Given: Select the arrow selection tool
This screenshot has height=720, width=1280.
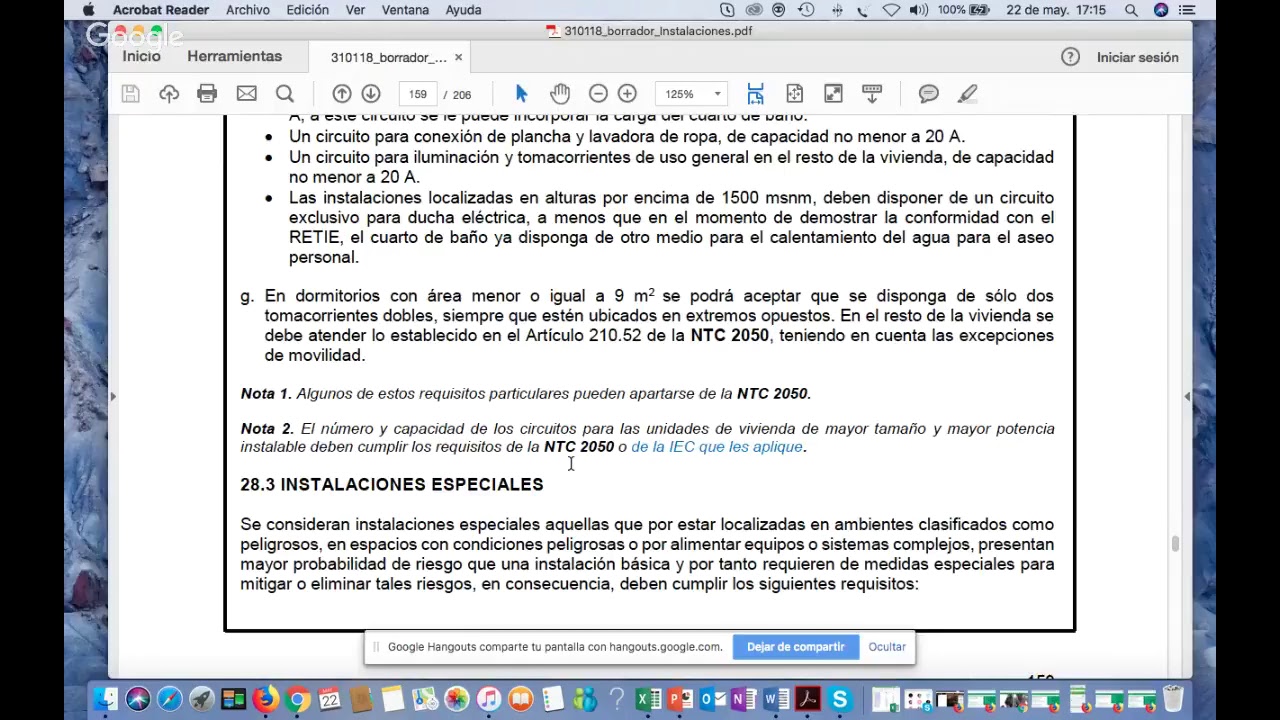Looking at the screenshot, I should click(x=521, y=93).
